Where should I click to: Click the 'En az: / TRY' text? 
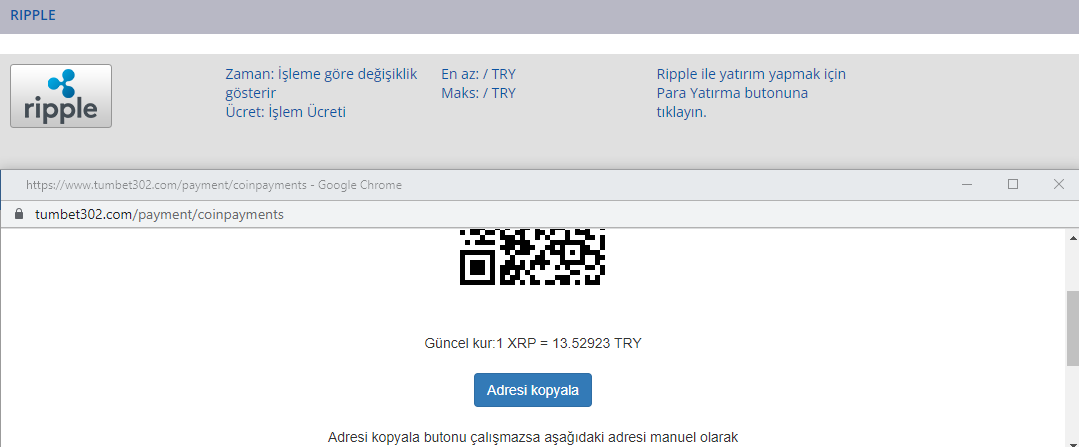pos(478,74)
